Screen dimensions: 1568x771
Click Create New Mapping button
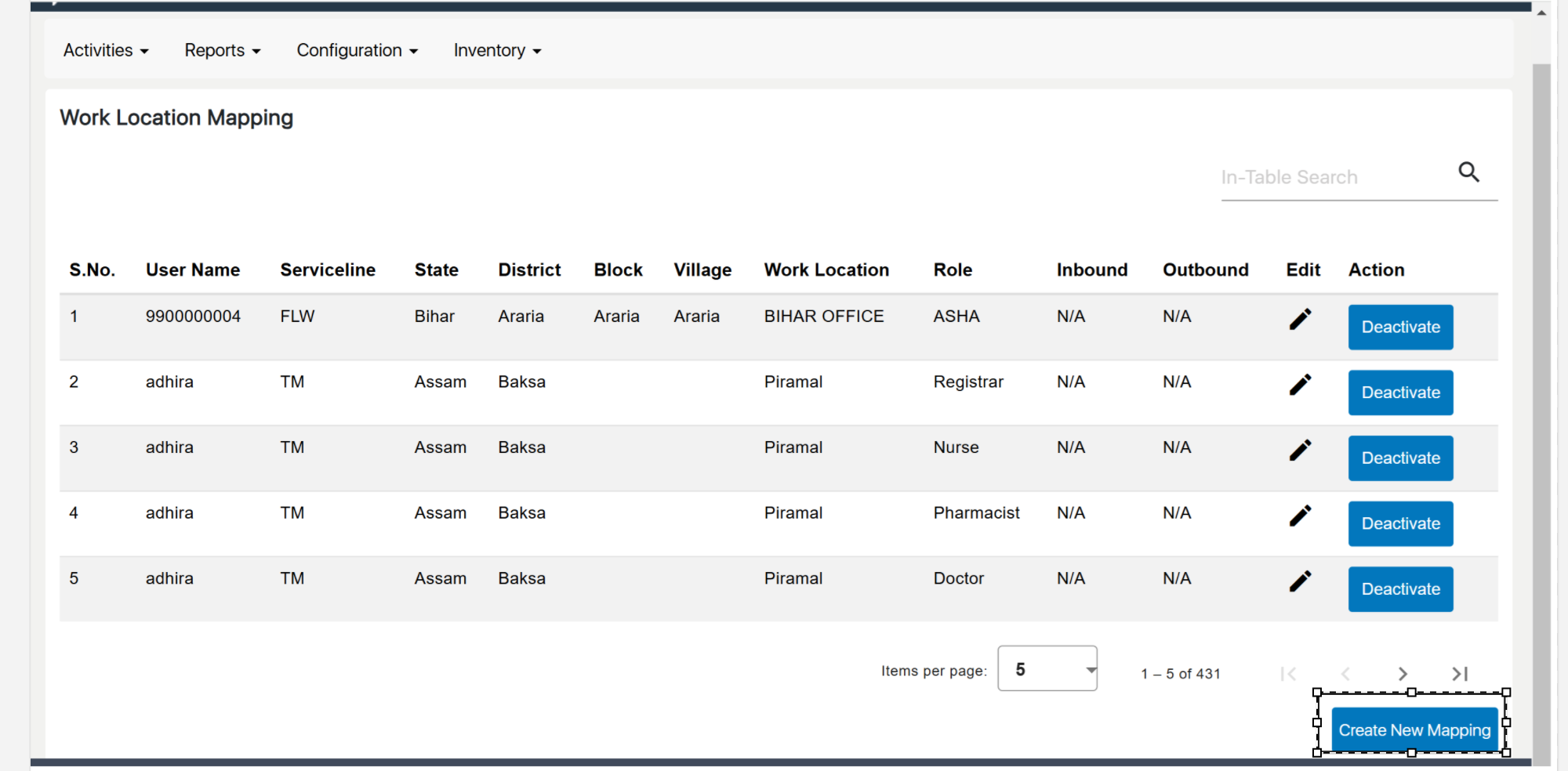coord(1414,729)
